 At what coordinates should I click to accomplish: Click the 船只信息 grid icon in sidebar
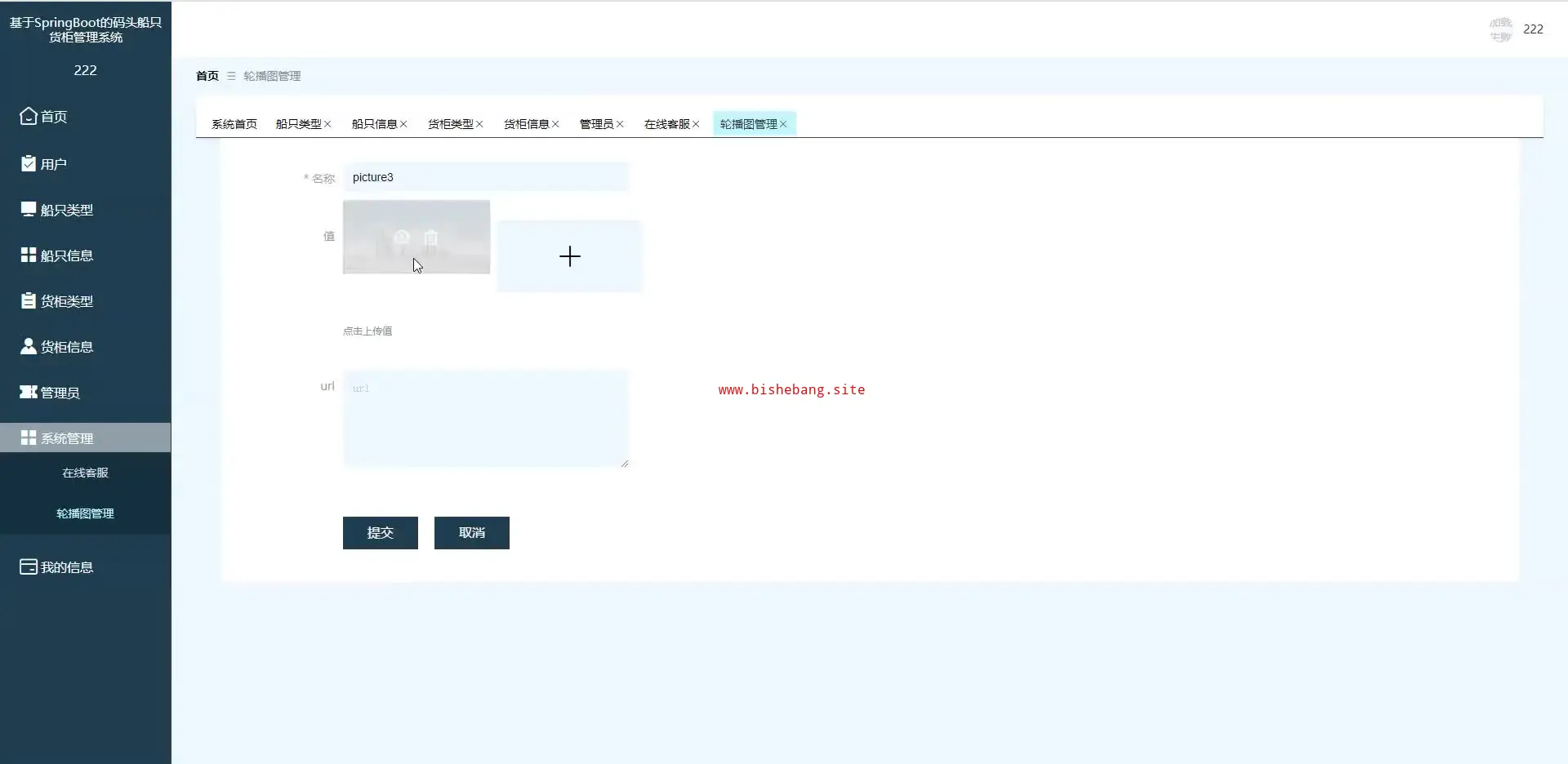[29, 255]
